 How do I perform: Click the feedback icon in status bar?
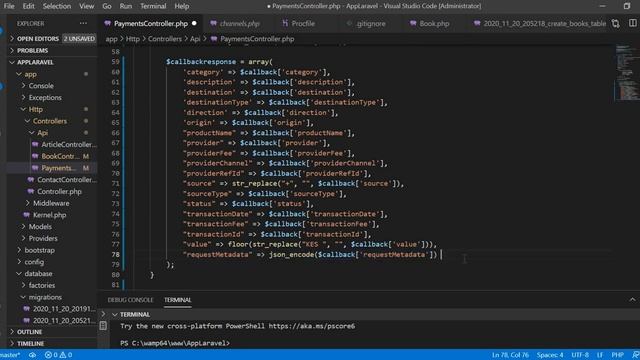(x=635, y=355)
